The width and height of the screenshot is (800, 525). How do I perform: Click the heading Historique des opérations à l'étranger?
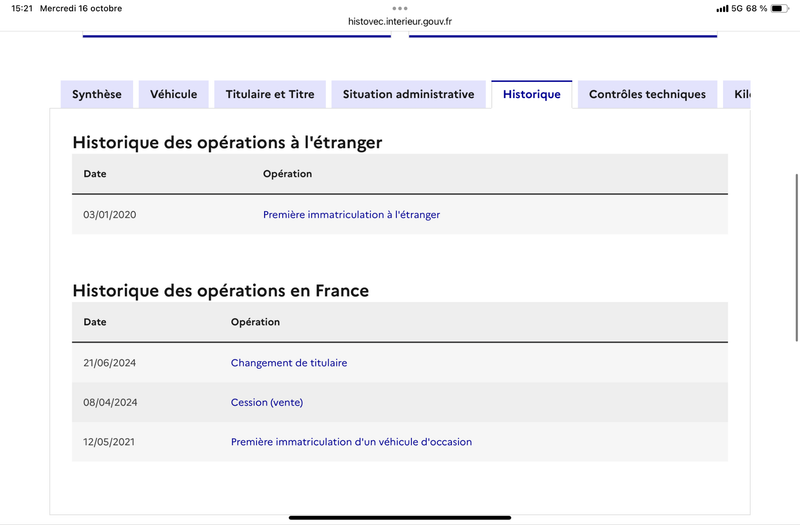click(227, 142)
